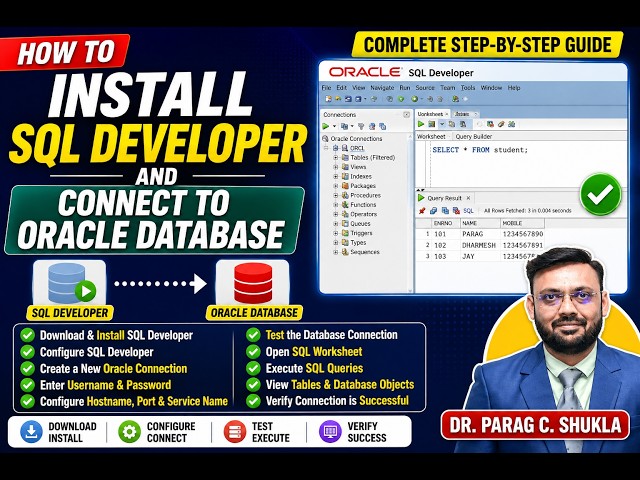Open the Window menu
This screenshot has width=640, height=480.
(x=491, y=88)
